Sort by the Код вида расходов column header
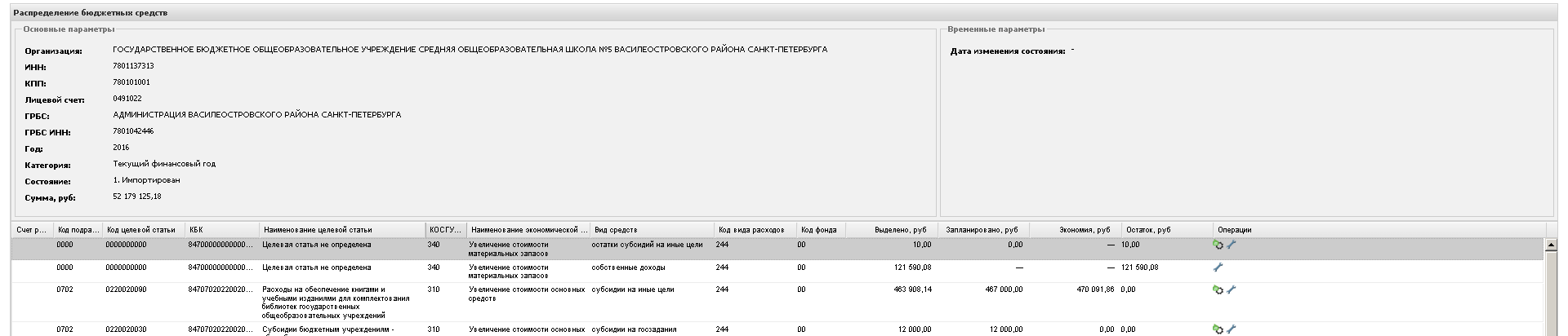1568x336 pixels. (755, 230)
